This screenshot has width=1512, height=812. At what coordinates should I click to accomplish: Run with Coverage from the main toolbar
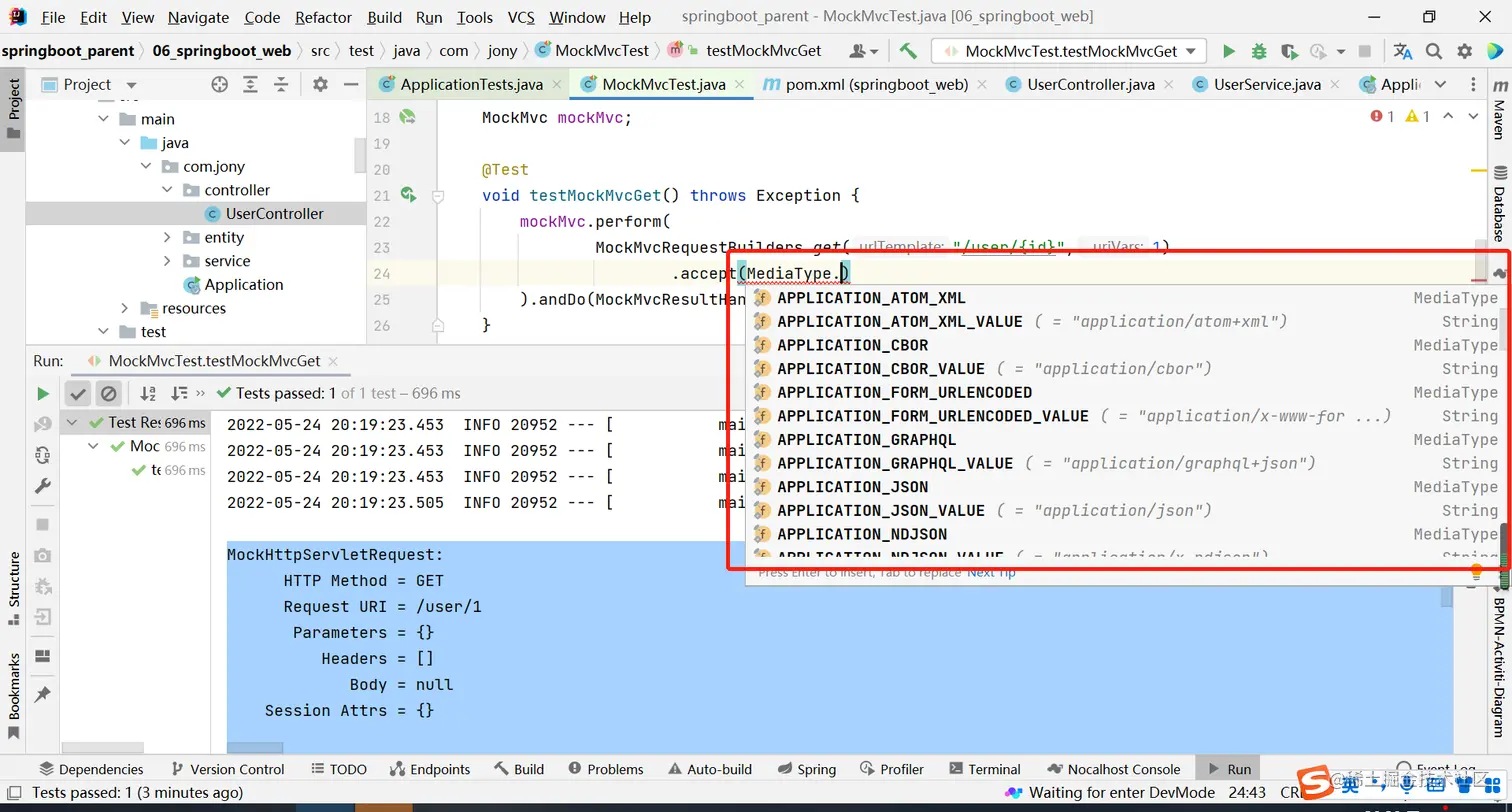pyautogui.click(x=1289, y=51)
